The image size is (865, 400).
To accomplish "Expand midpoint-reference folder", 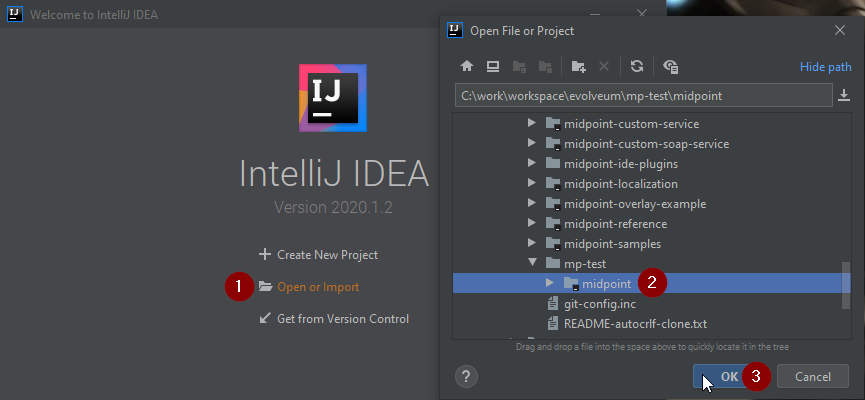I will pos(532,223).
